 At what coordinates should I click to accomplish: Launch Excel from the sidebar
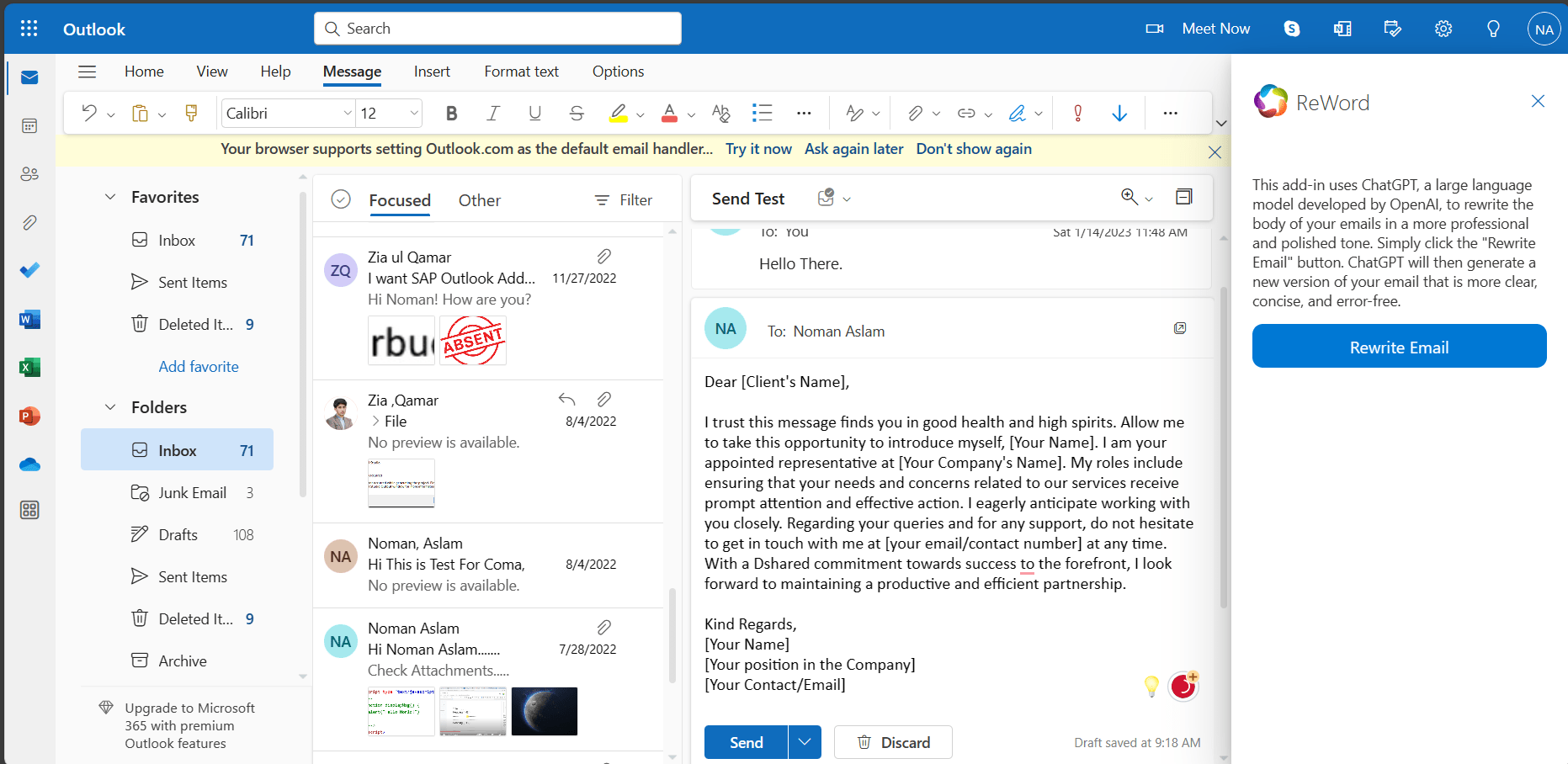click(29, 367)
